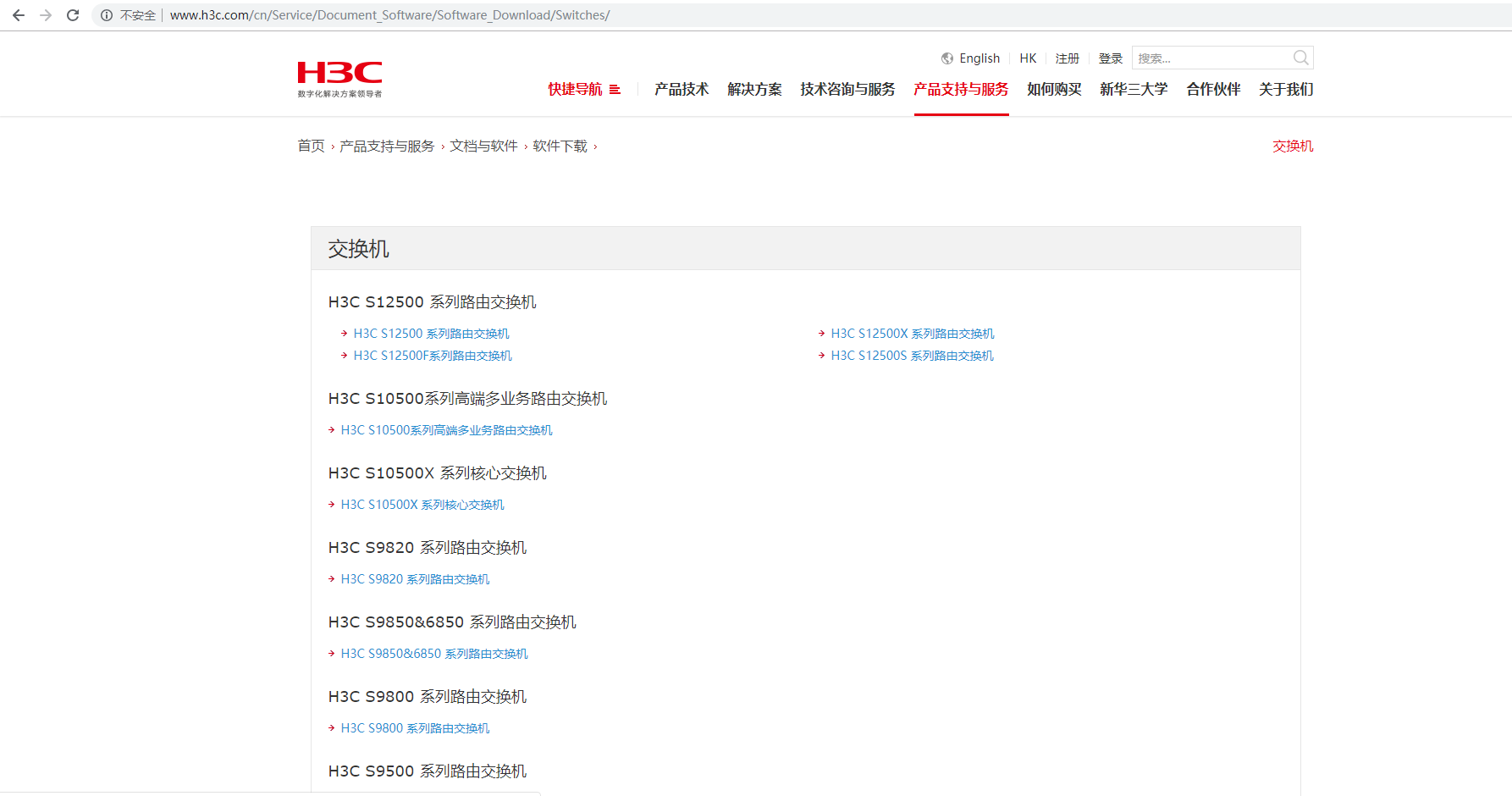Open H3C S9820 系列路由交换机 link

(415, 579)
